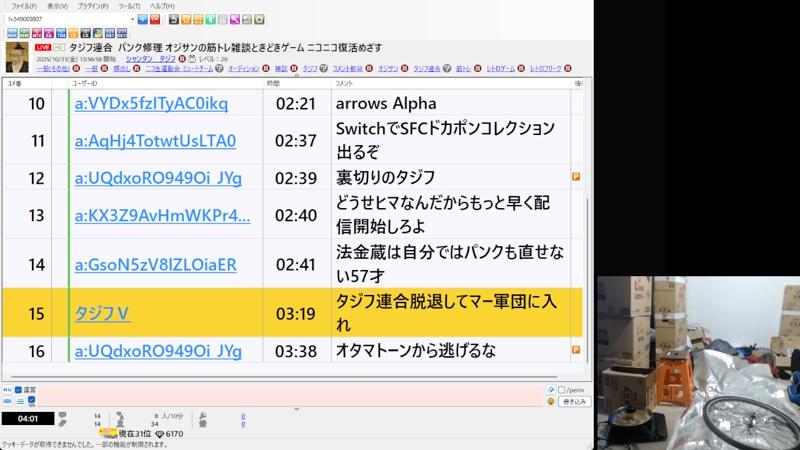This screenshot has width=800, height=450.
Task: Click the 184 anonymous icon beside 運営
Action: pyautogui.click(x=7, y=390)
